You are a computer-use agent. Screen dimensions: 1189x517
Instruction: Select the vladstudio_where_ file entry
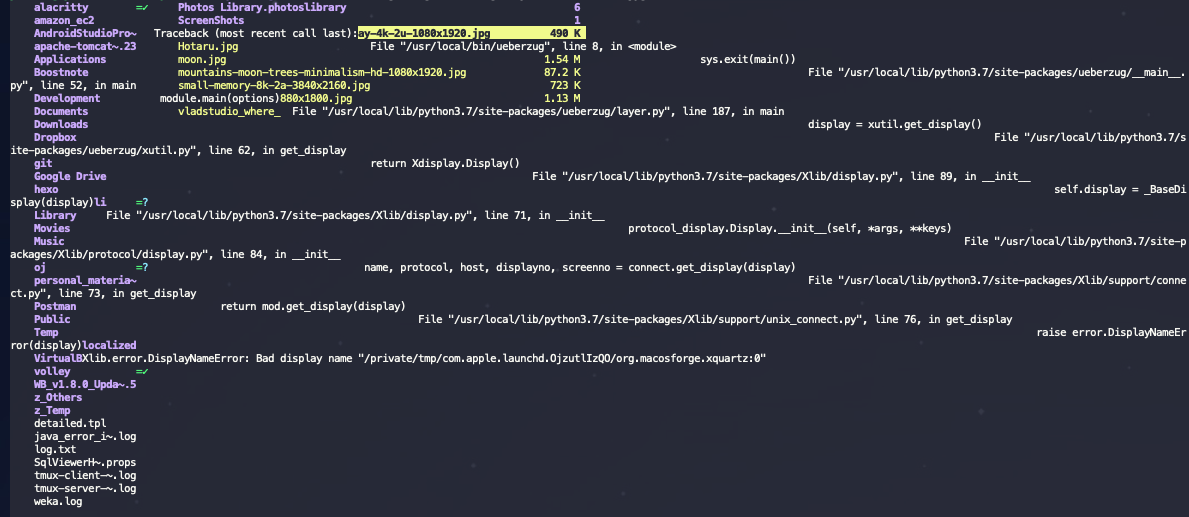(230, 111)
